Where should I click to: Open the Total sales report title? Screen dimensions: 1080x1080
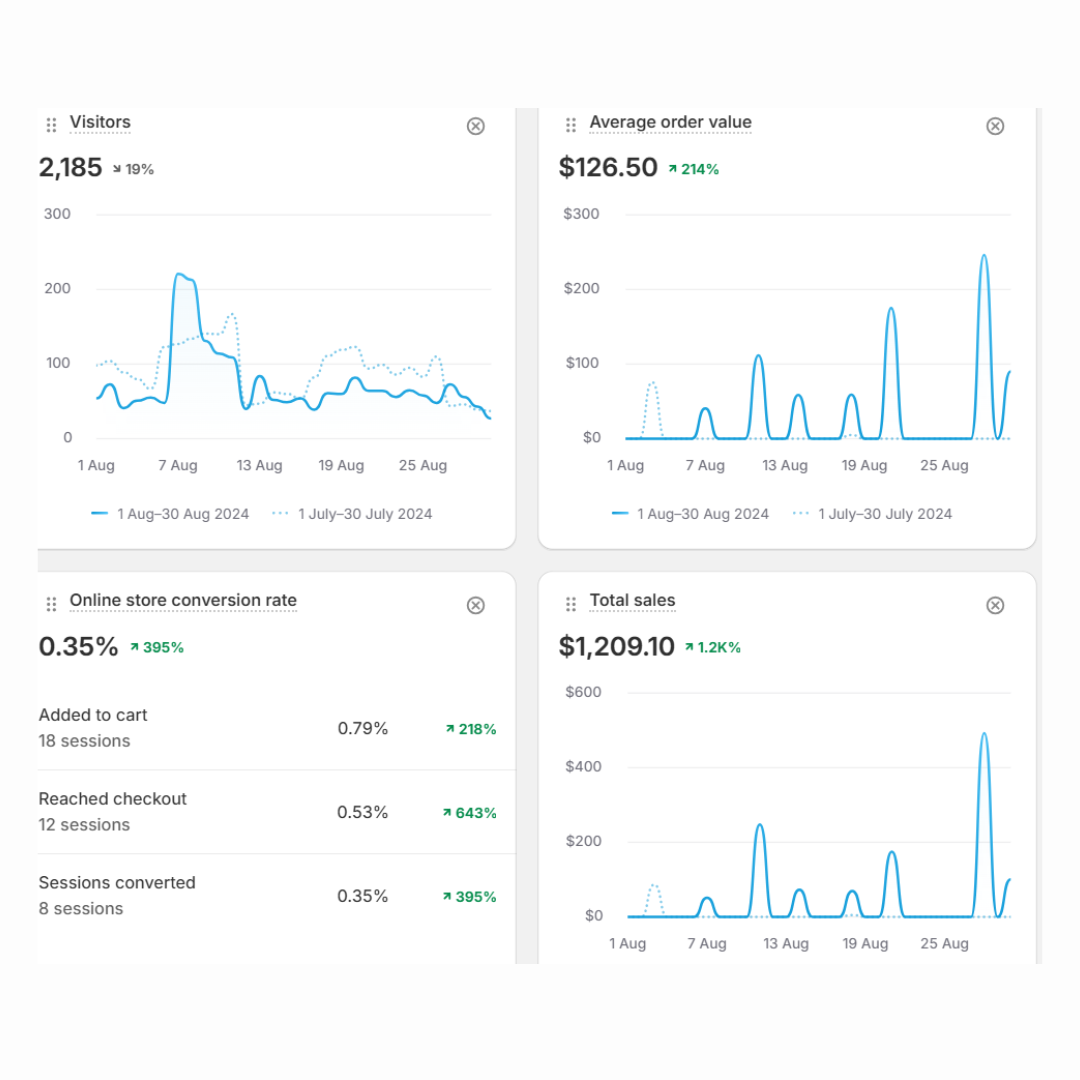(x=632, y=601)
